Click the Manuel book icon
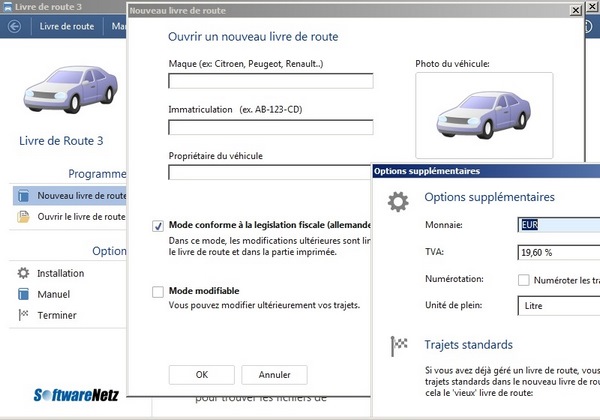 [x=23, y=294]
